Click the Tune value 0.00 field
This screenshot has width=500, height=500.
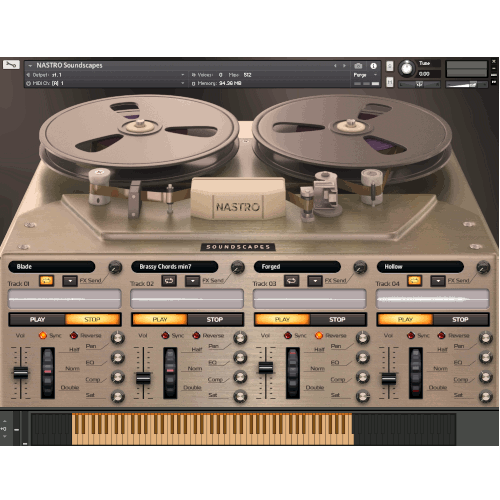point(429,74)
